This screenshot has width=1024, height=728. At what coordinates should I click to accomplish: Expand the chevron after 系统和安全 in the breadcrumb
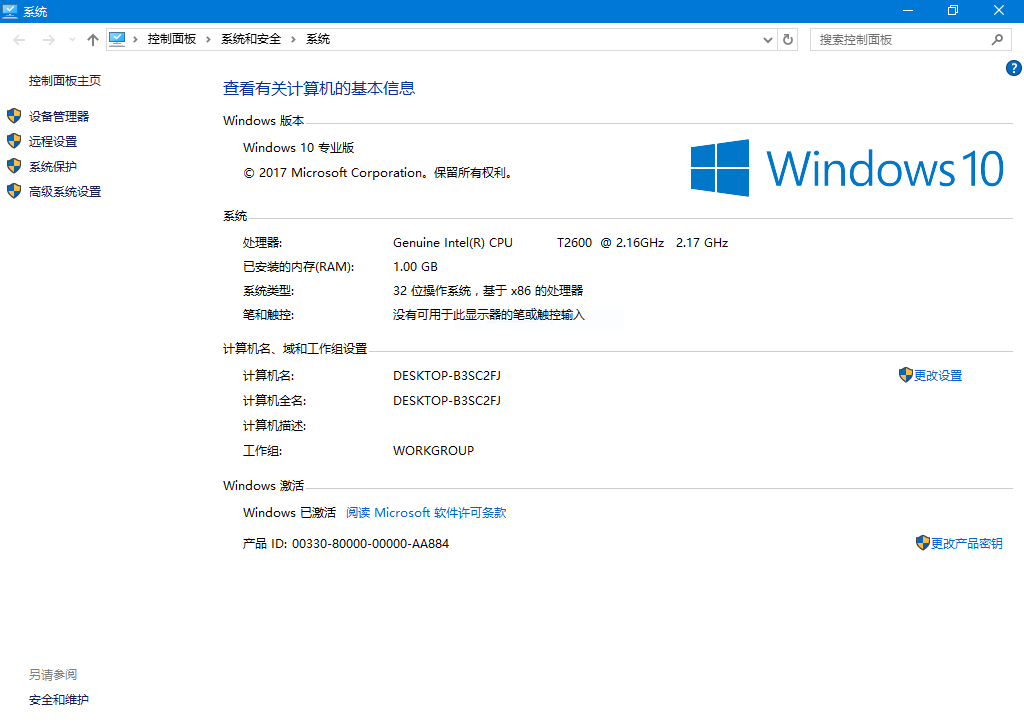[x=294, y=39]
